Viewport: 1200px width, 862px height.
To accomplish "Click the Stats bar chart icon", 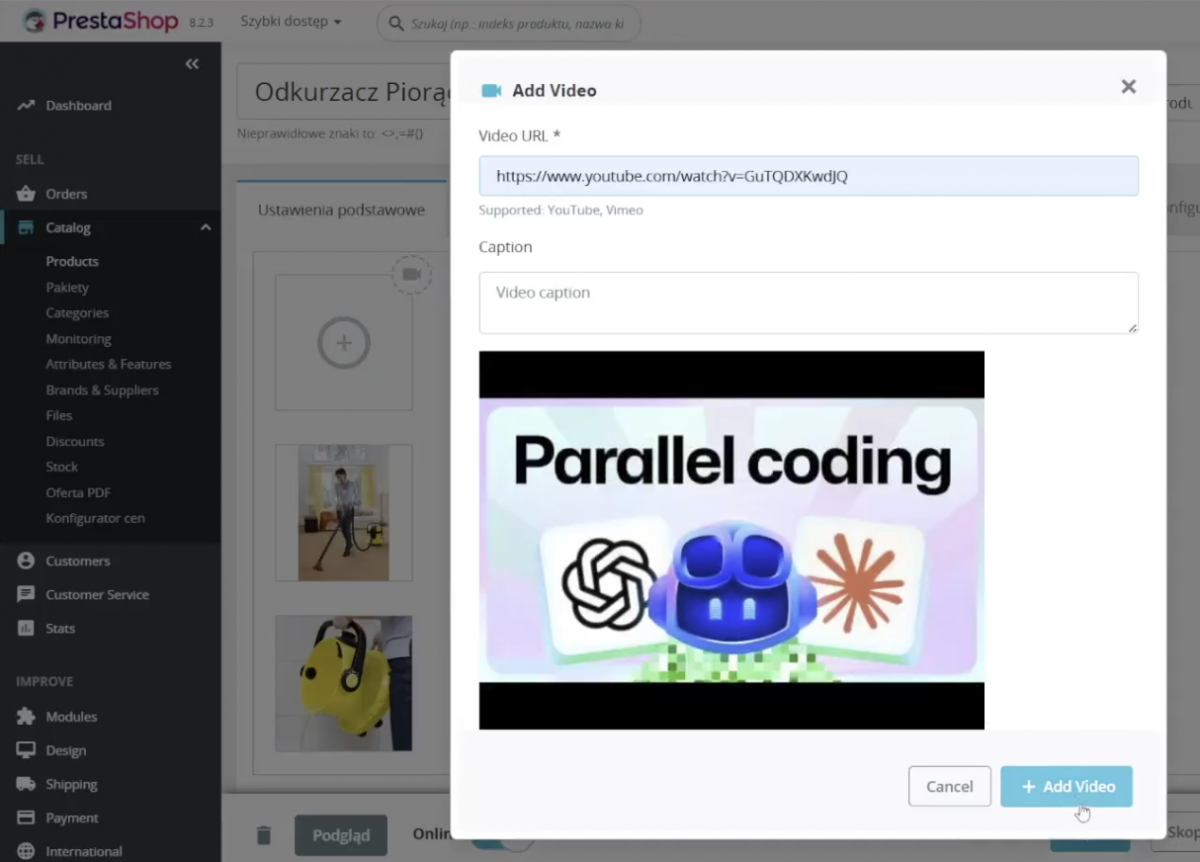I will (26, 628).
